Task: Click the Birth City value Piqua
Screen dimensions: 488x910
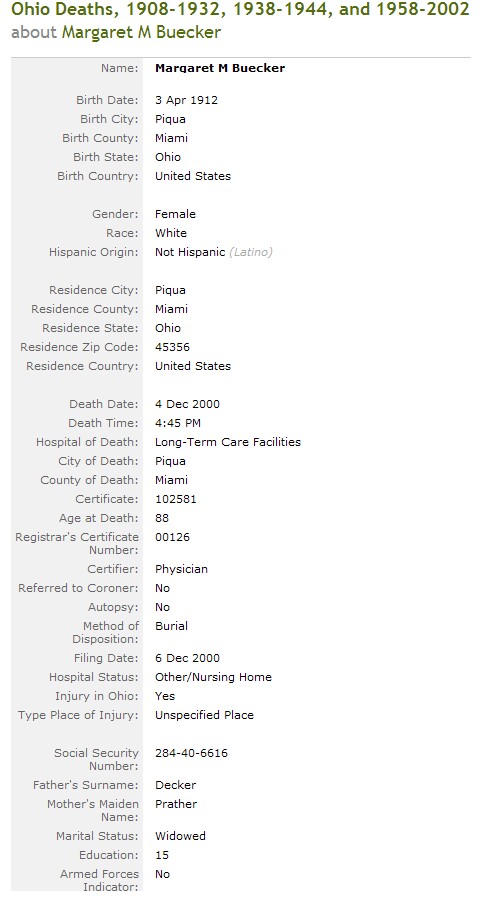Action: [x=170, y=119]
